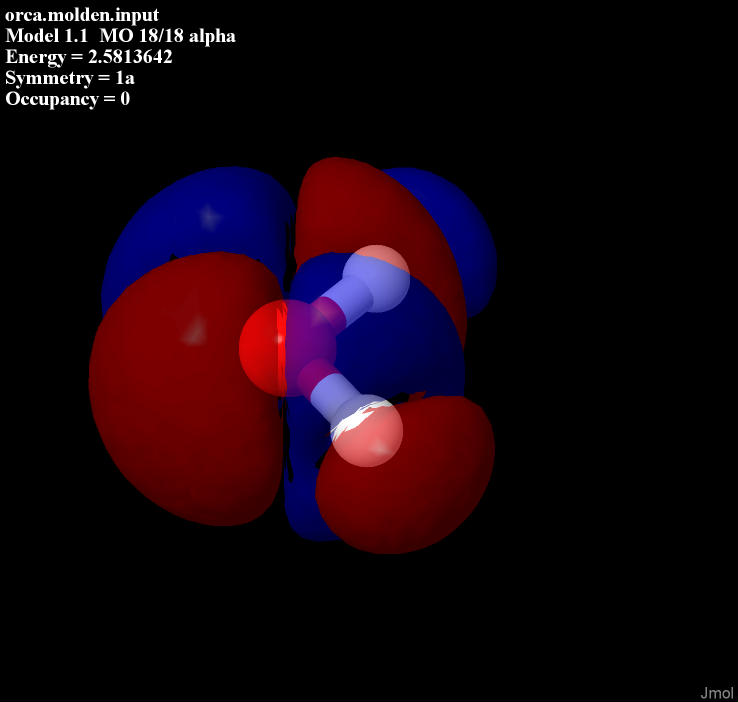Click the upper hydrogen atom sphere
738x702 pixels.
pyautogui.click(x=376, y=279)
